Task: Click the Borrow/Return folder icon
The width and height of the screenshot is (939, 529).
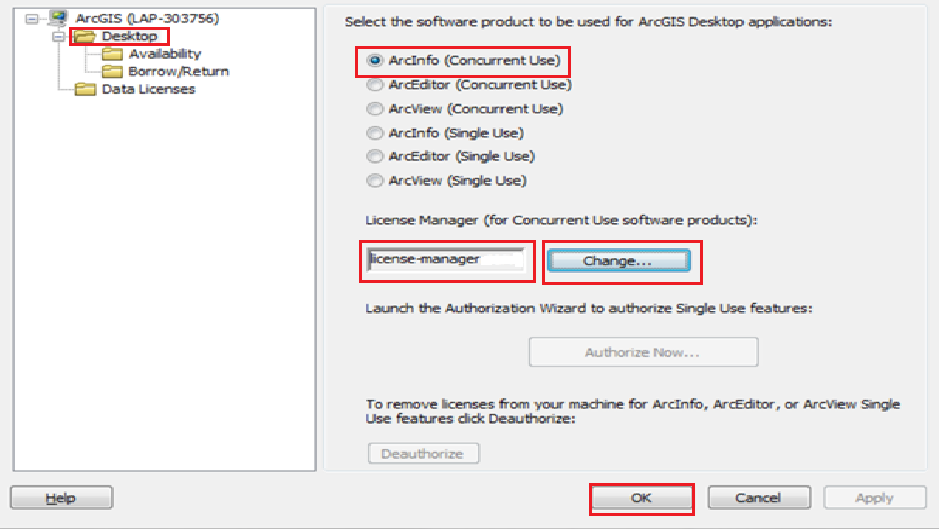Action: coord(112,72)
